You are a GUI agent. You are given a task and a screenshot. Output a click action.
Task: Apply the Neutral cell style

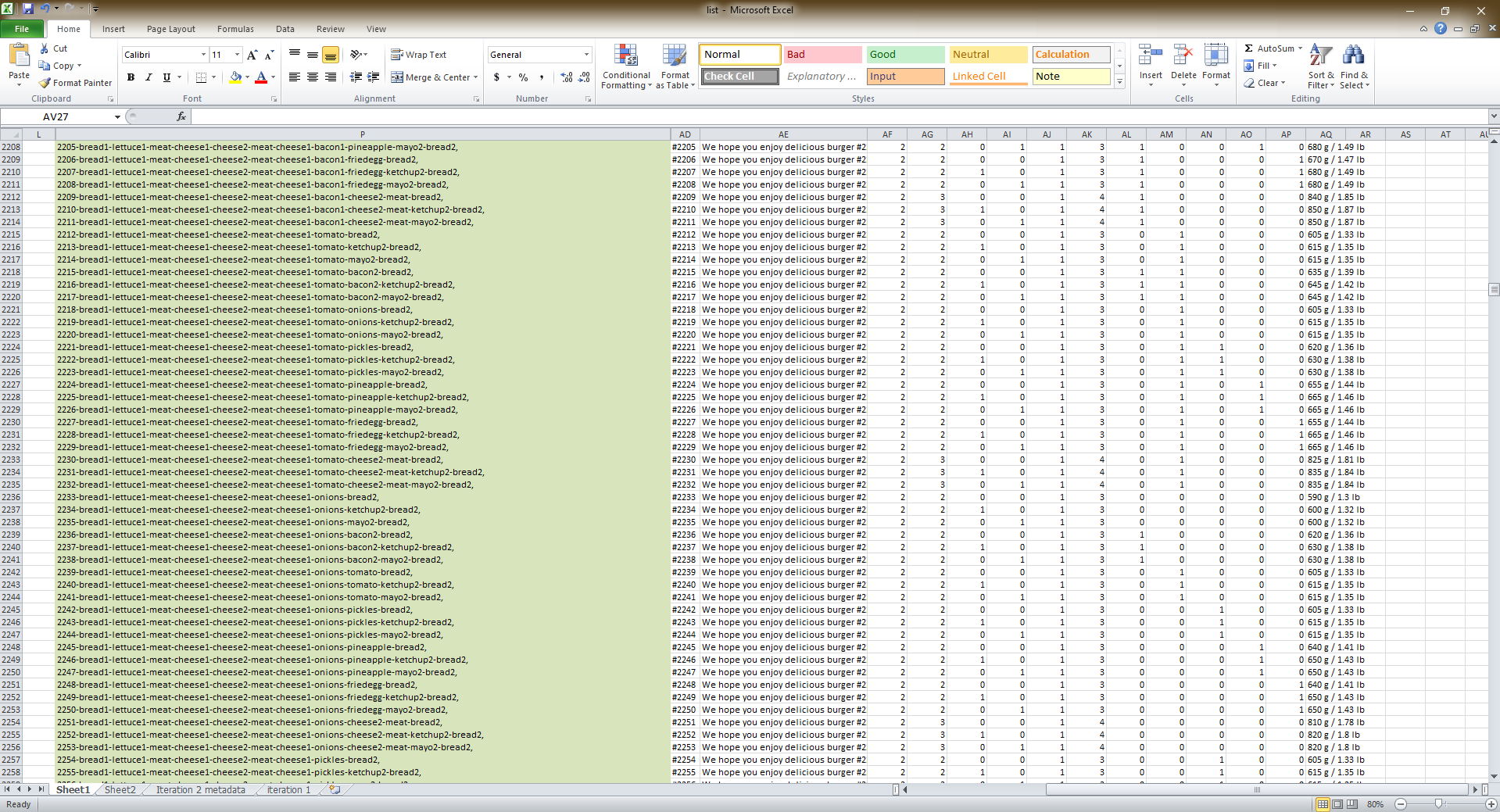coord(988,55)
